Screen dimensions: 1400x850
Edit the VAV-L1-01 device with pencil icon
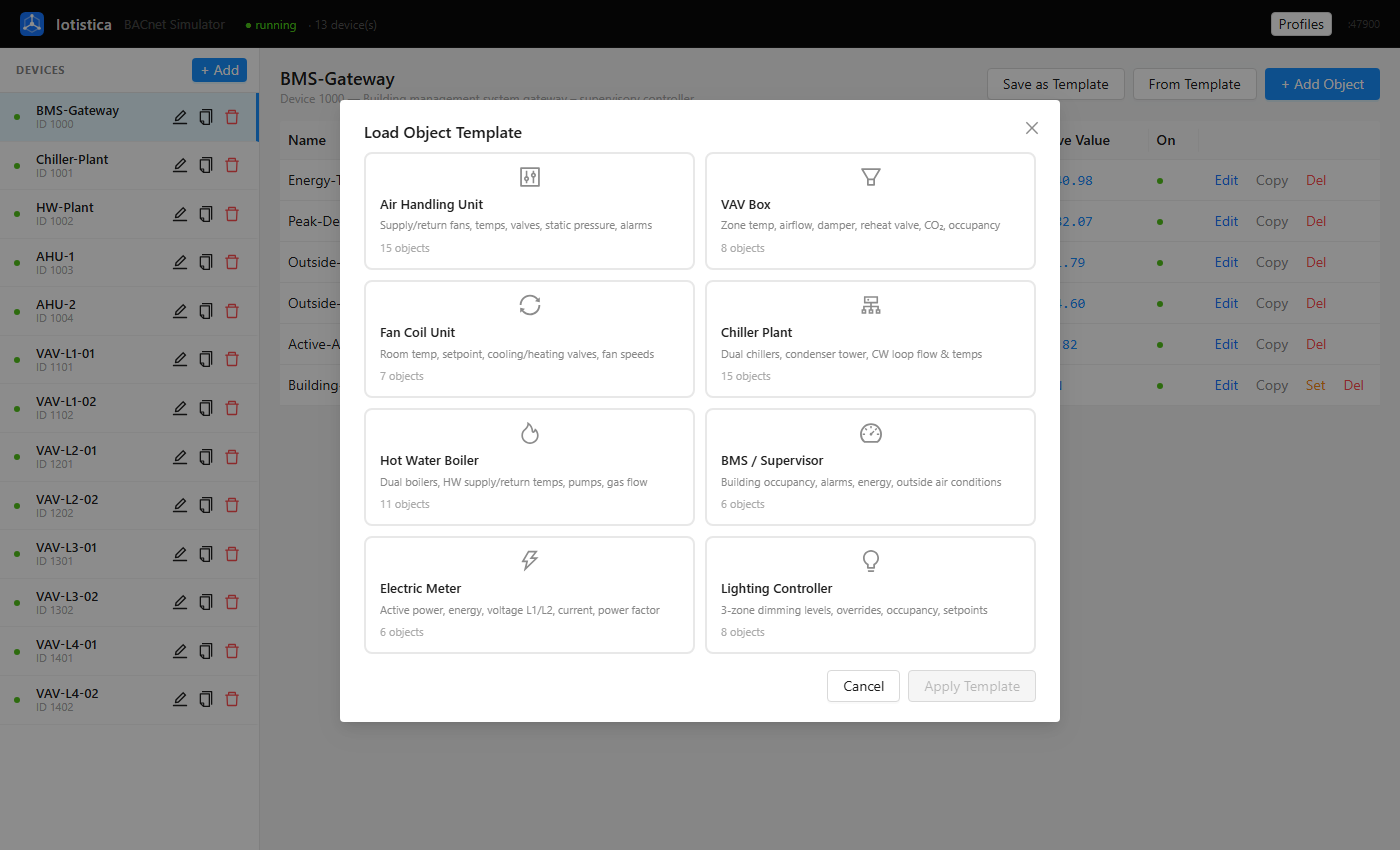[180, 359]
